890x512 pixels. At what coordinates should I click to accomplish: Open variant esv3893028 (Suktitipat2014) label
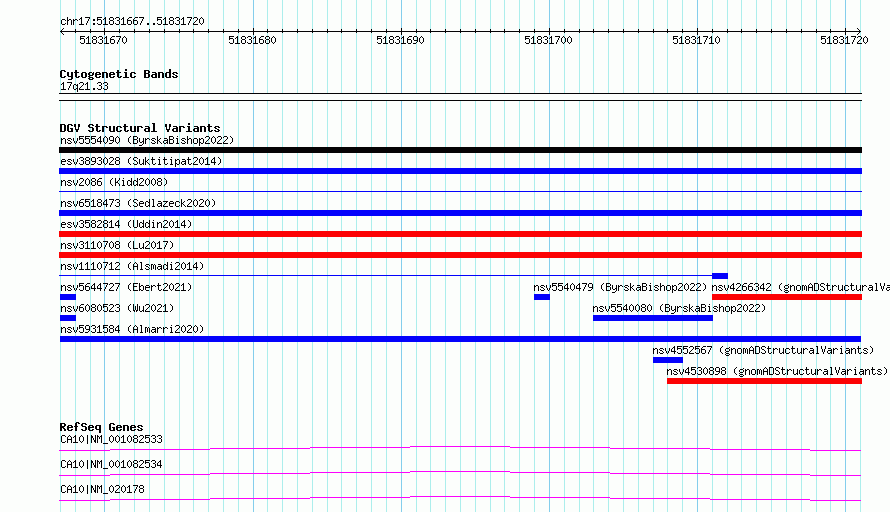coord(141,161)
